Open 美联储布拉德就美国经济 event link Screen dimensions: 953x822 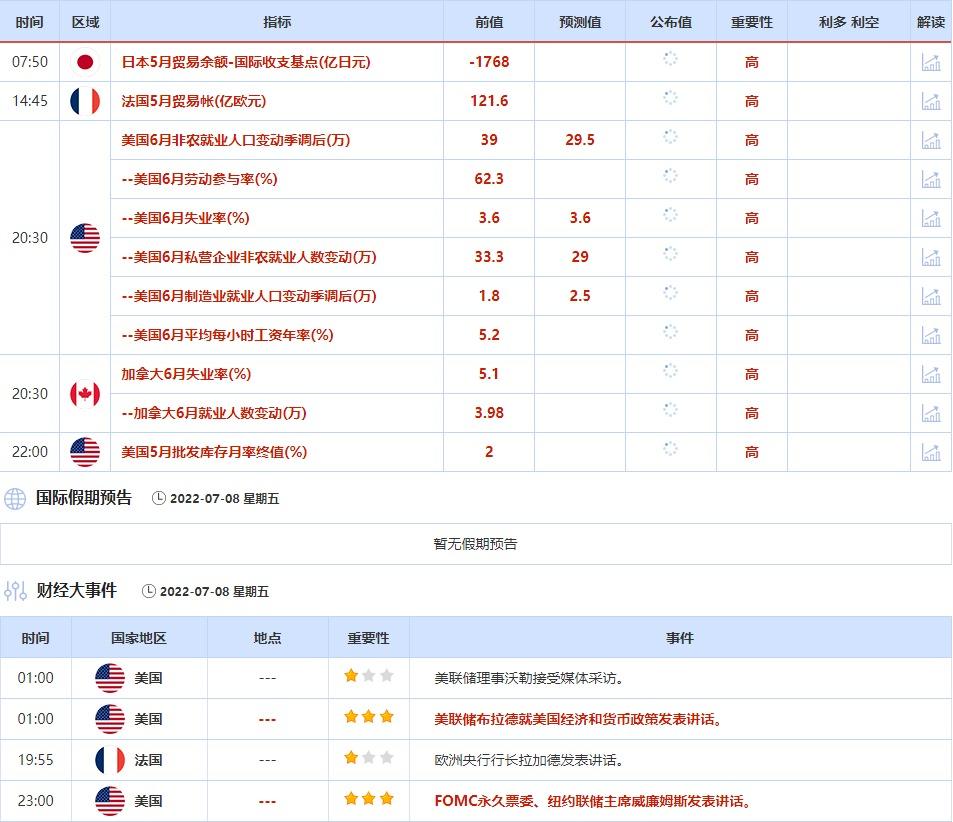pos(578,719)
